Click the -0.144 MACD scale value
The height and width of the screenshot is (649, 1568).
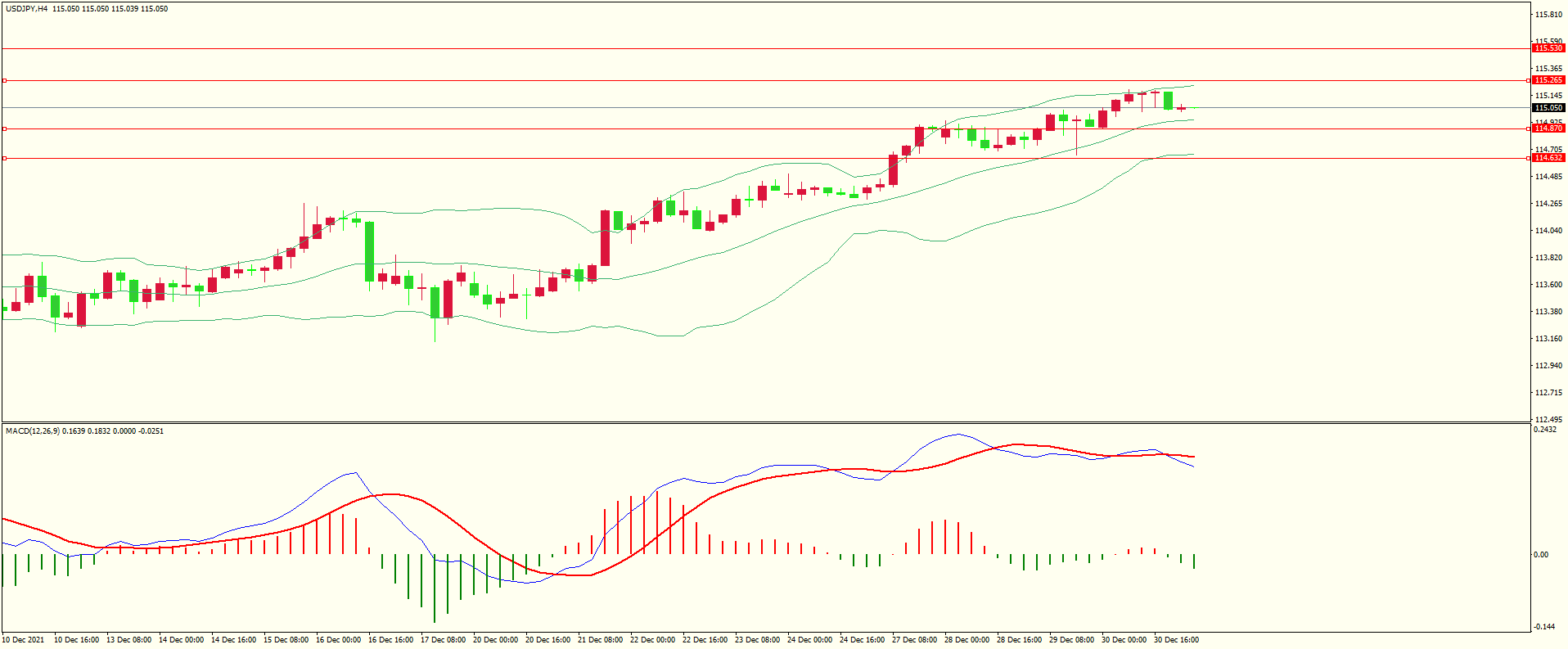coord(1545,627)
